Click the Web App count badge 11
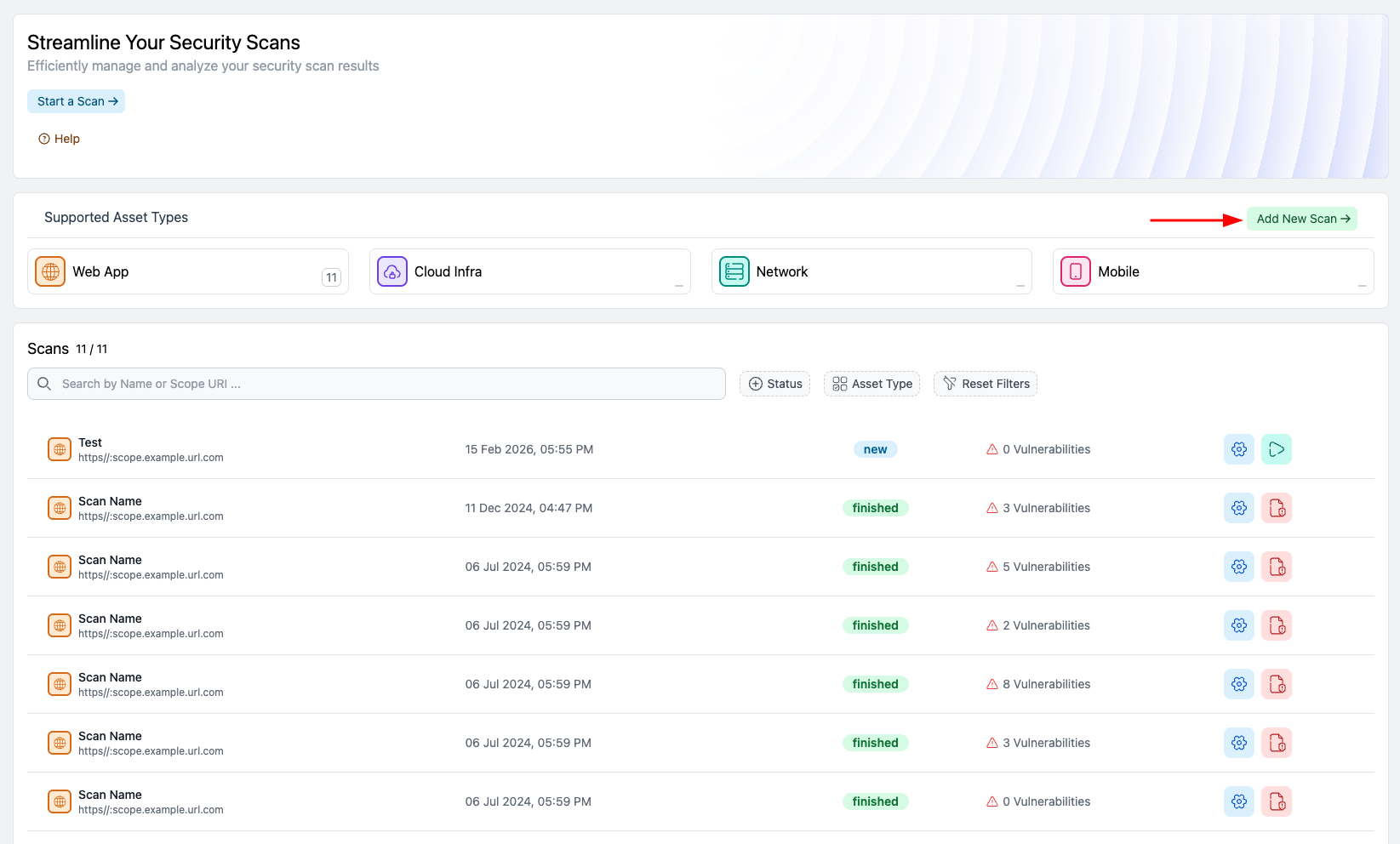The height and width of the screenshot is (844, 1400). [331, 277]
